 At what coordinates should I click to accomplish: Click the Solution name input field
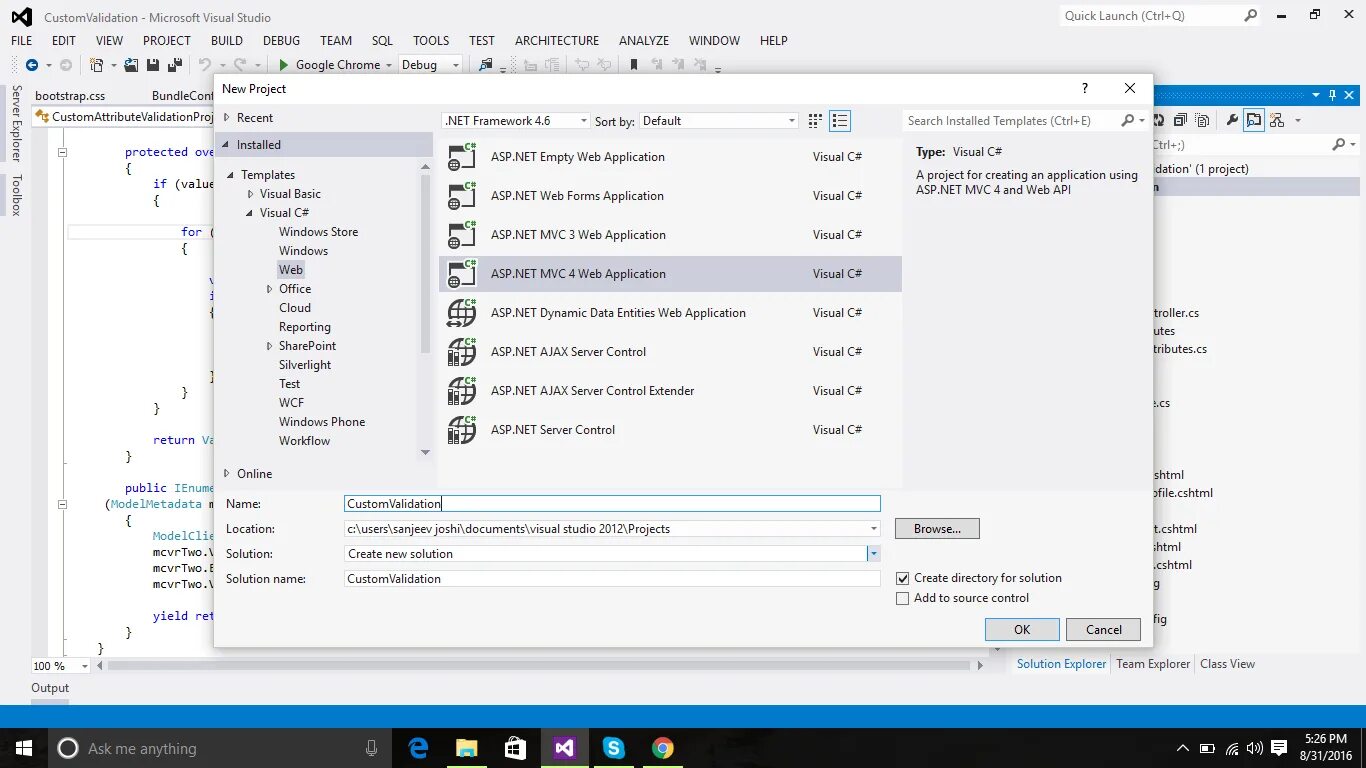[612, 579]
